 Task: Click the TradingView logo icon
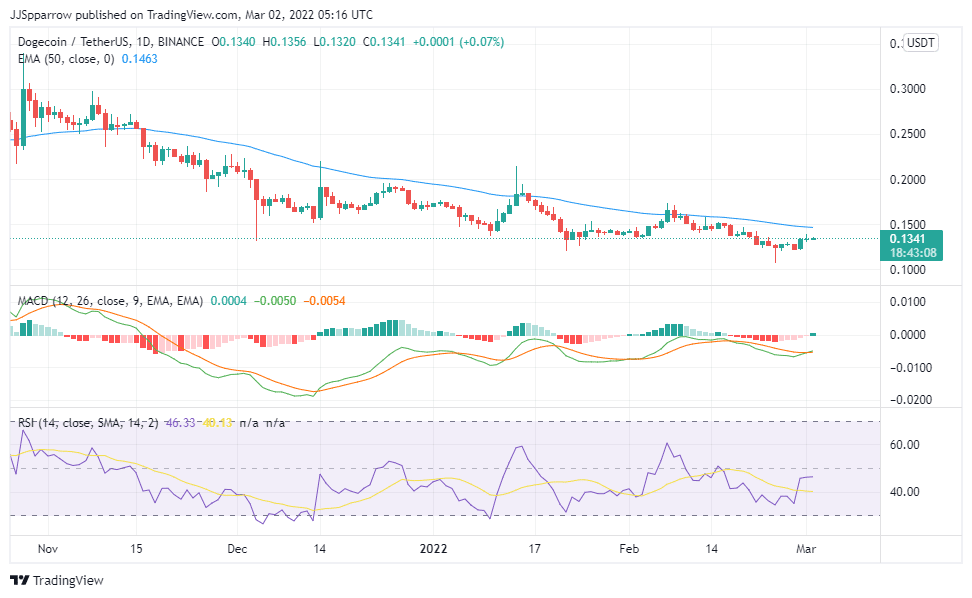[19, 580]
